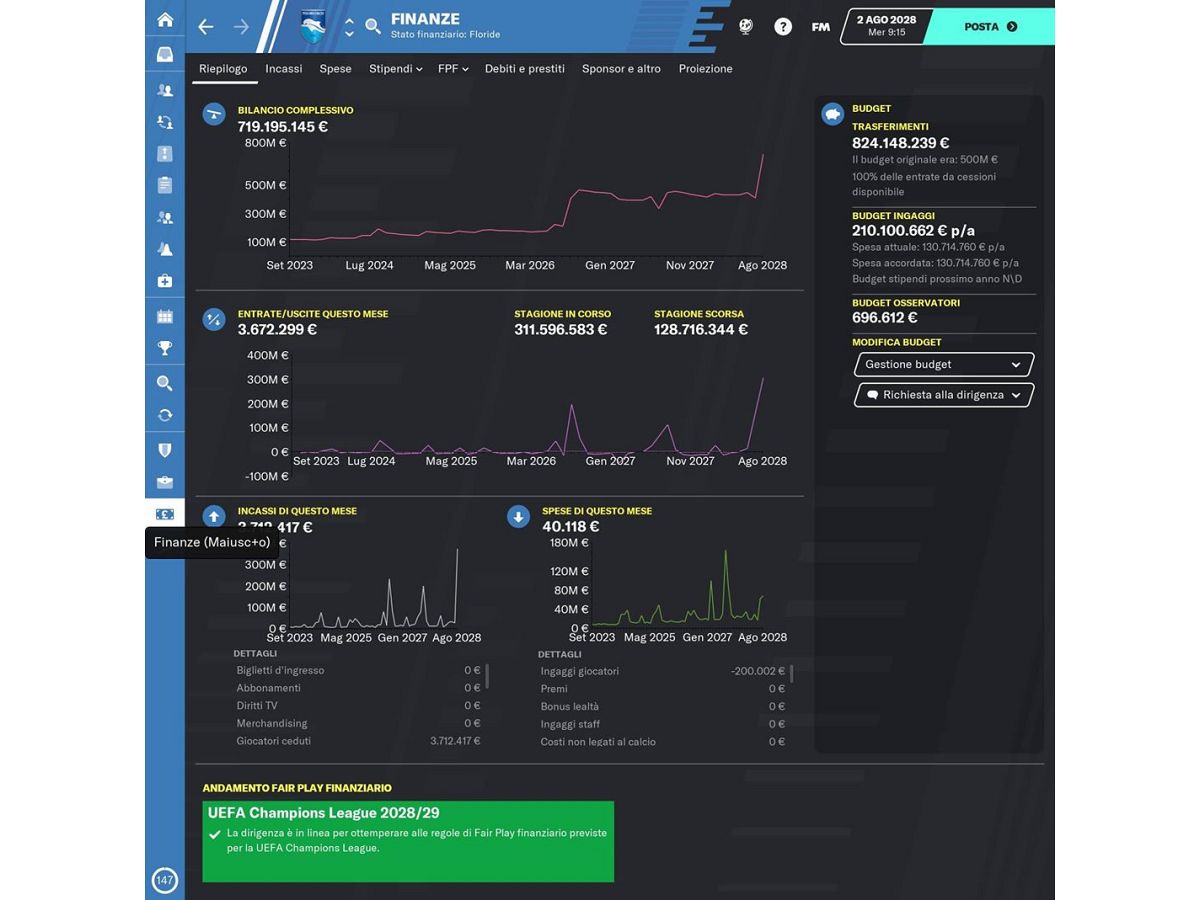
Task: Click the 2 AGO 2028 date box
Action: point(886,26)
